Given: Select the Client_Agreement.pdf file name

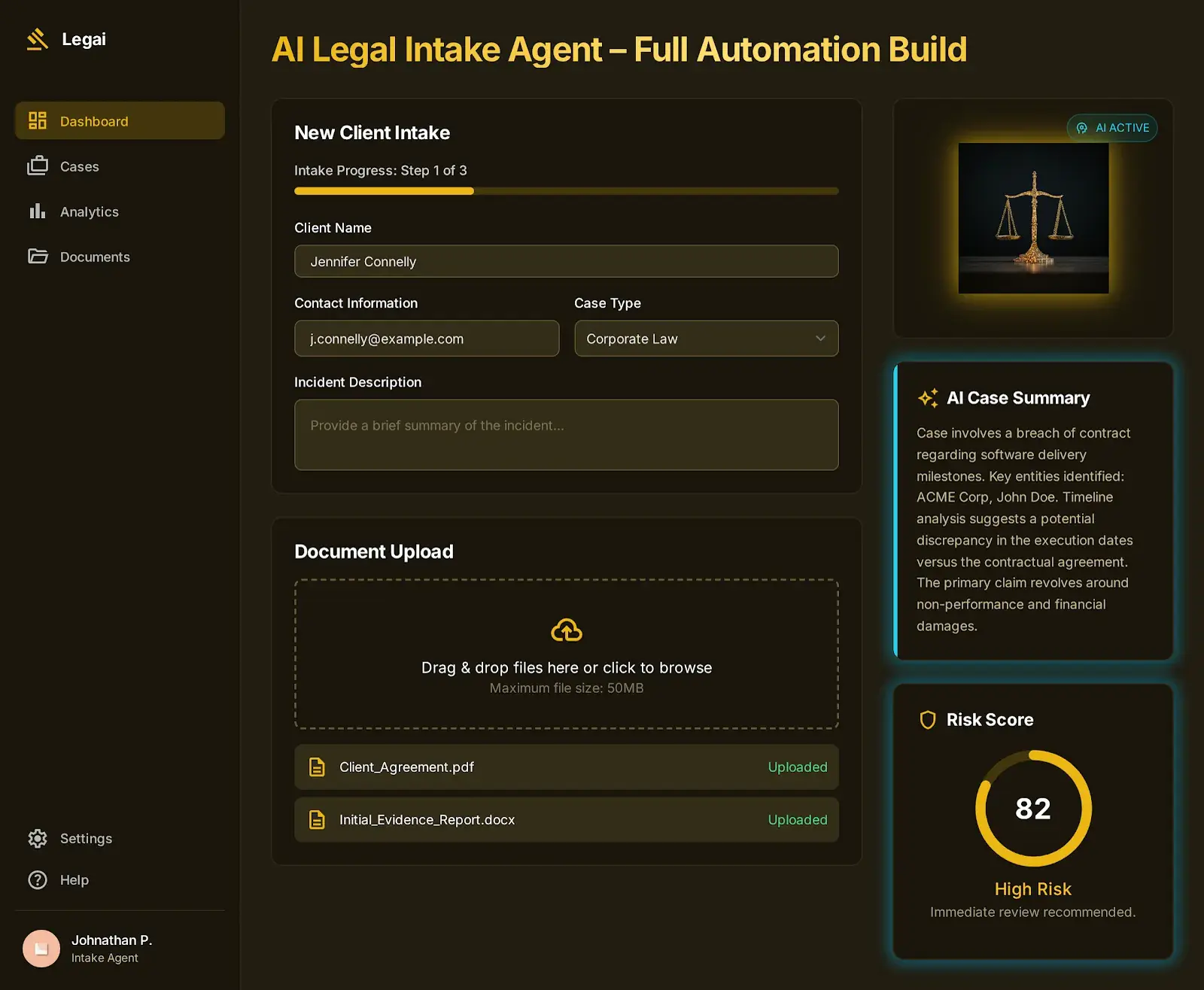Looking at the screenshot, I should [x=406, y=767].
